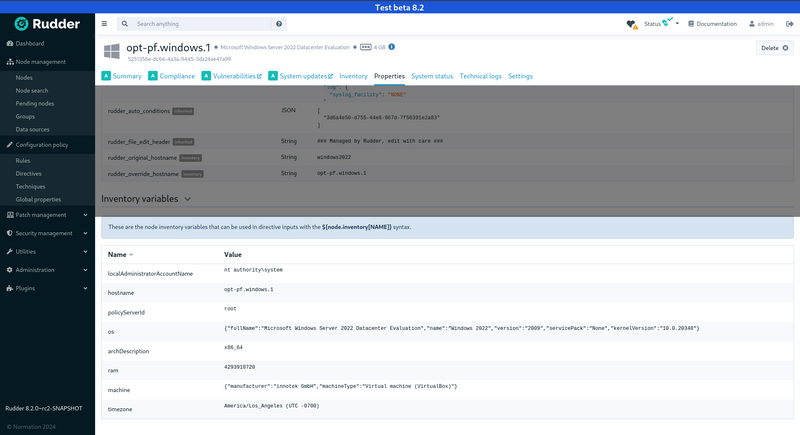
Task: Click the blue info icon beside 4 GB
Action: tap(391, 47)
